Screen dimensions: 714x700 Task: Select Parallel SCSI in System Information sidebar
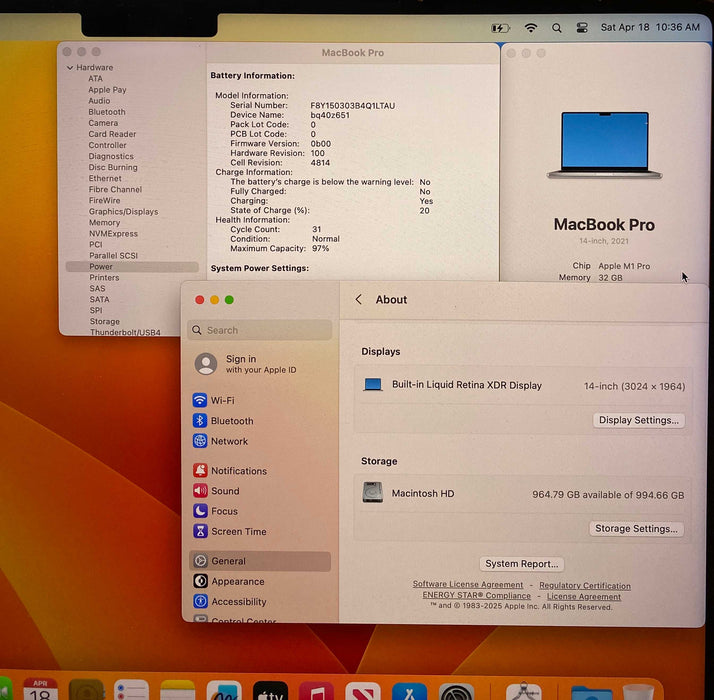pos(113,255)
